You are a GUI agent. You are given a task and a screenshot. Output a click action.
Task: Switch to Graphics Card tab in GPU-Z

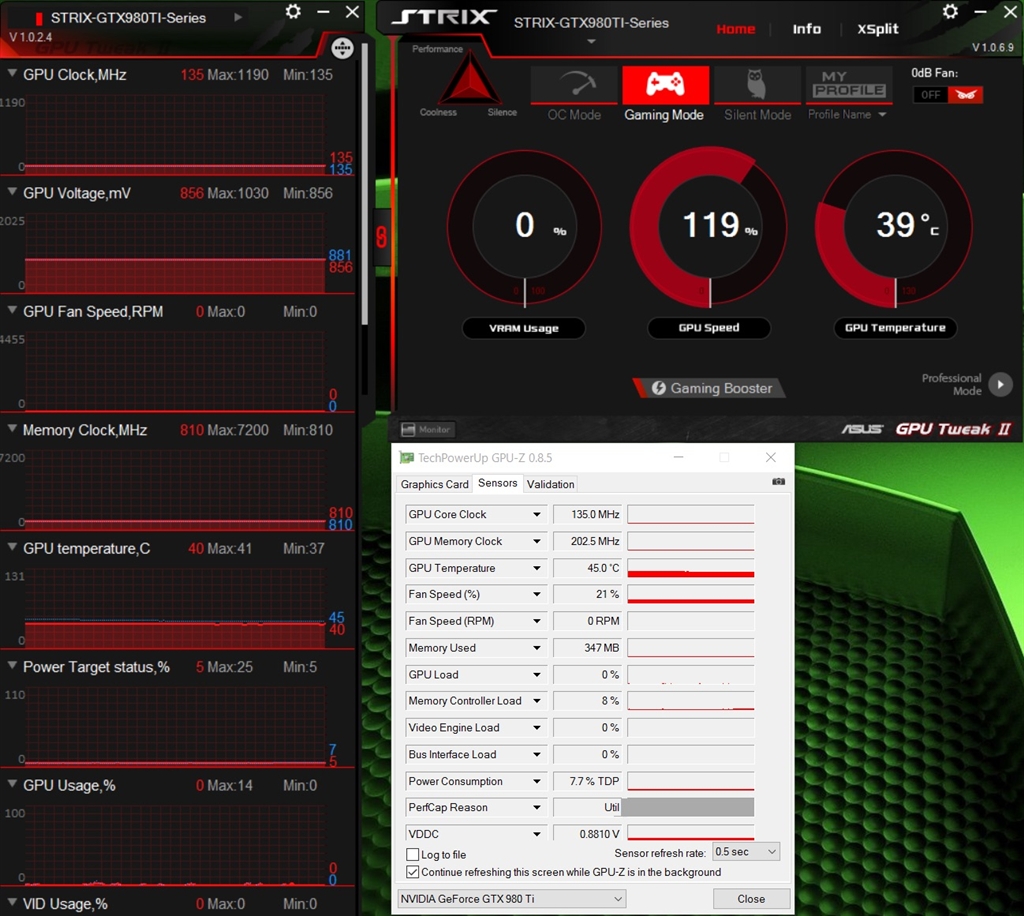(434, 484)
